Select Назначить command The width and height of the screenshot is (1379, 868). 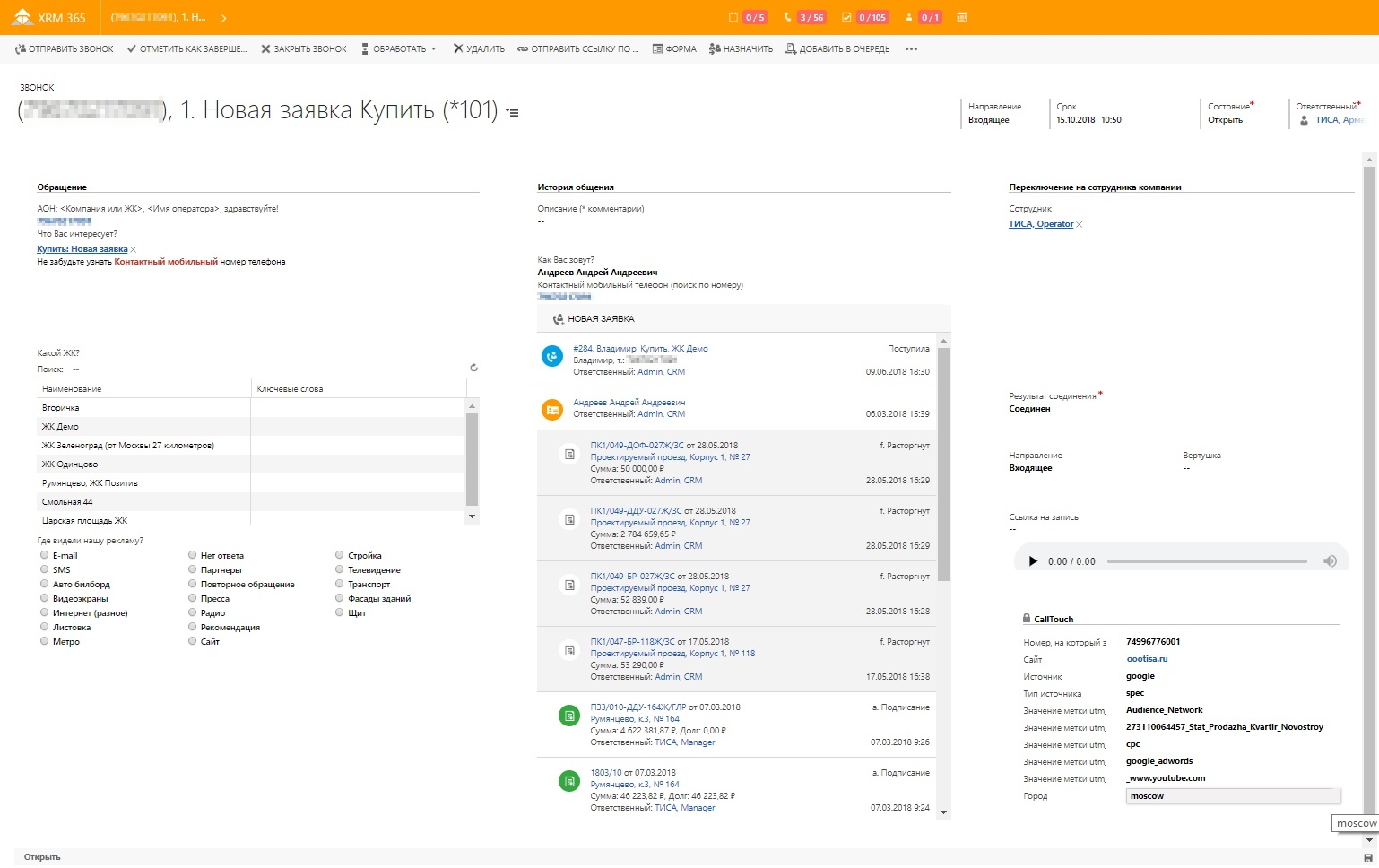coord(741,49)
